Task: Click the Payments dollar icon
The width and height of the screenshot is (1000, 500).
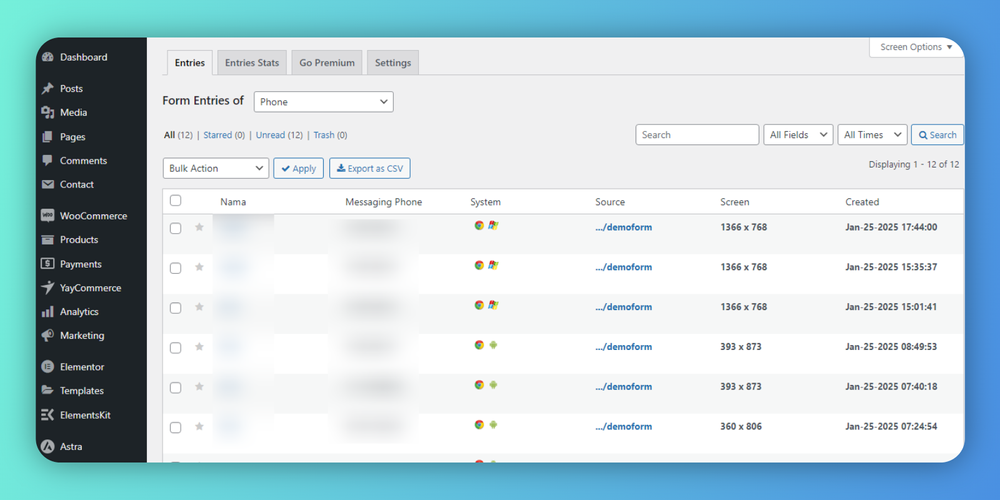Action: pos(47,264)
